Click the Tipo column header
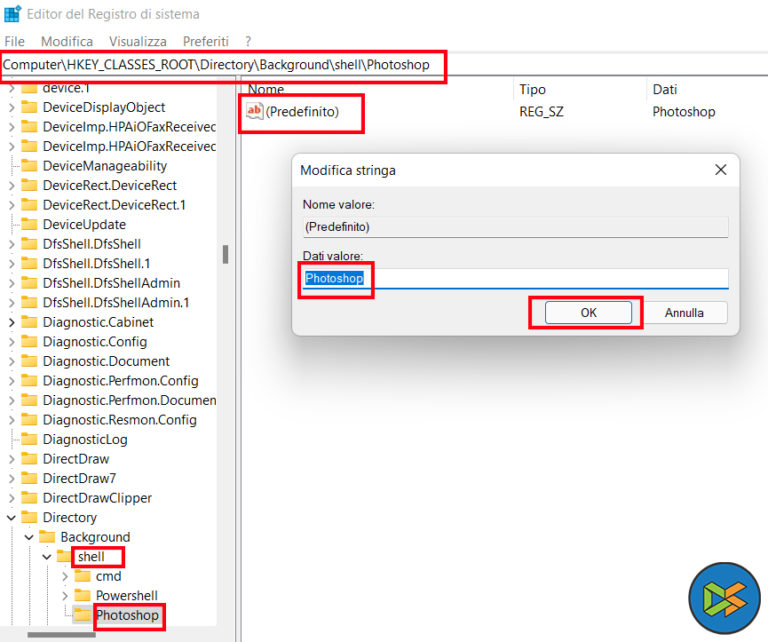The height and width of the screenshot is (642, 768). click(x=532, y=89)
